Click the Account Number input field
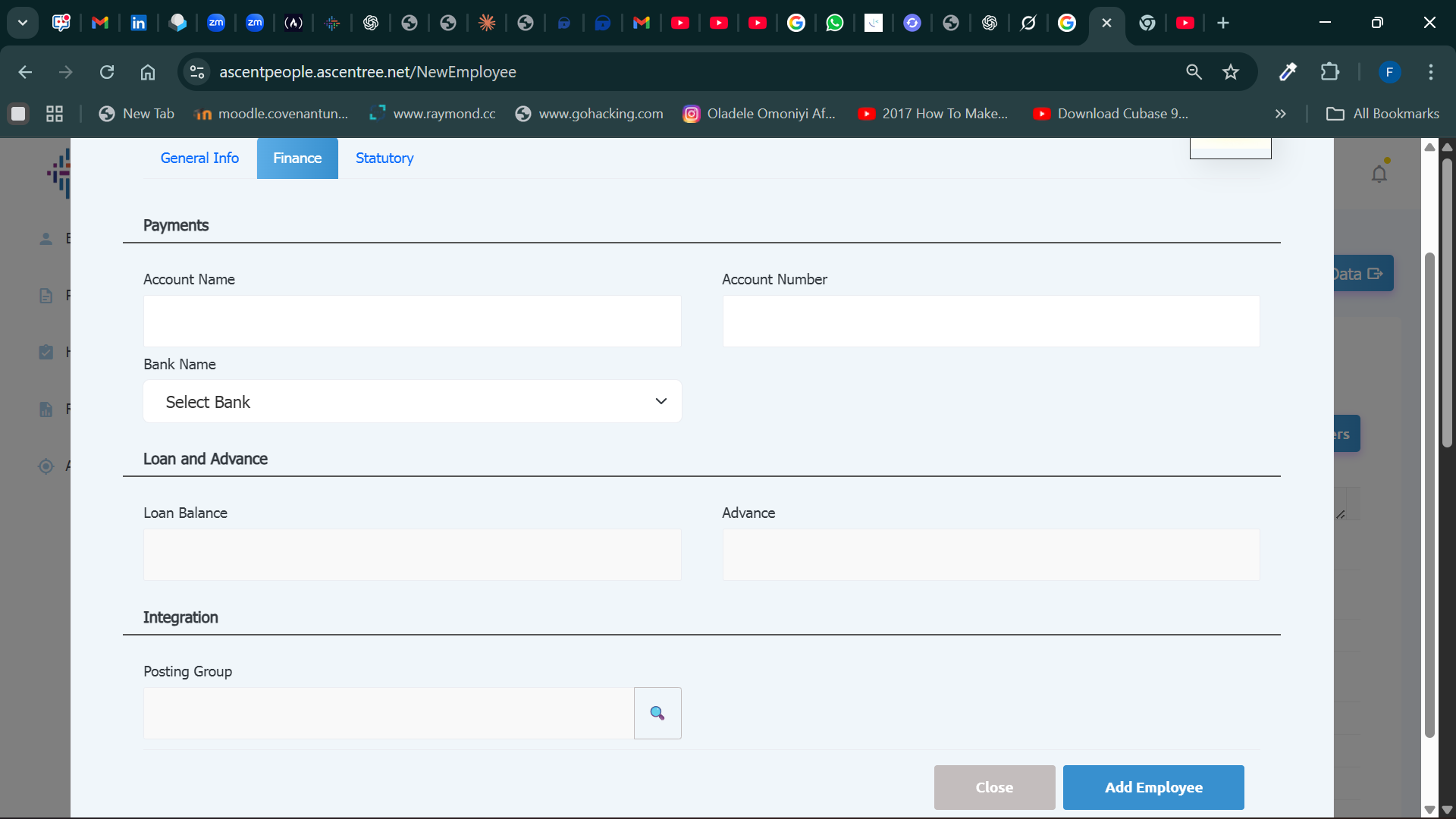The image size is (1456, 819). click(990, 321)
